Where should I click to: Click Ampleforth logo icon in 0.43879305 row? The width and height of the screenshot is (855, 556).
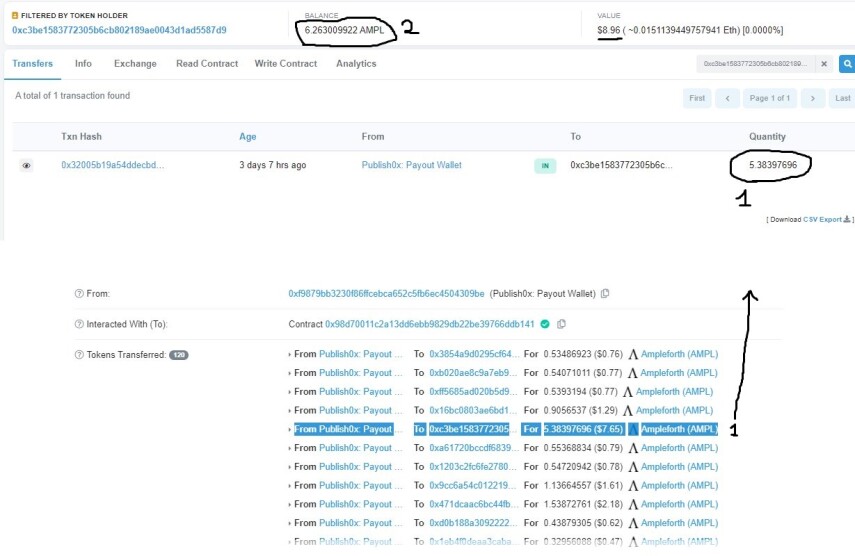click(633, 523)
